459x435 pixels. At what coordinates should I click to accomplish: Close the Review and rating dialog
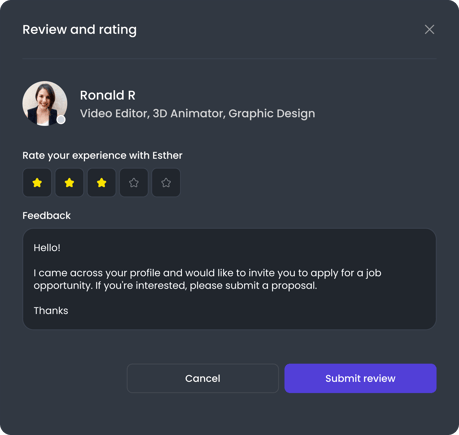tap(429, 29)
